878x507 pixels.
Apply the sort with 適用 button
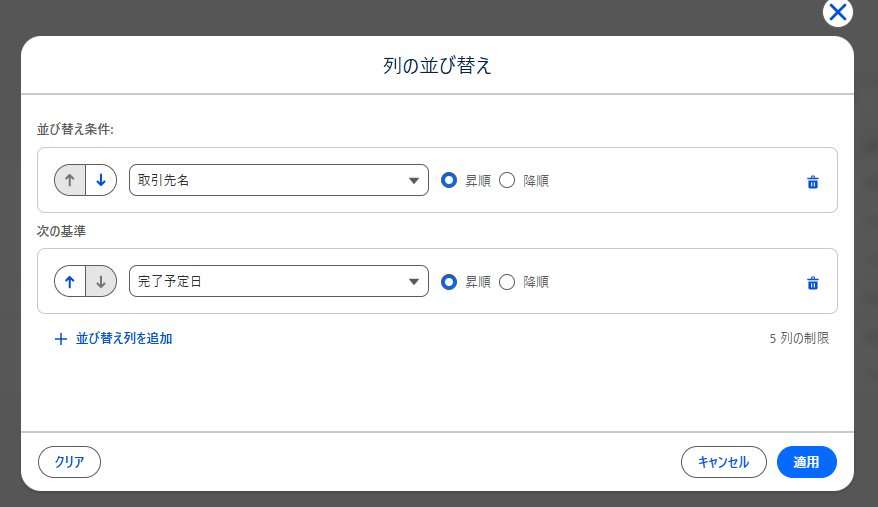806,462
